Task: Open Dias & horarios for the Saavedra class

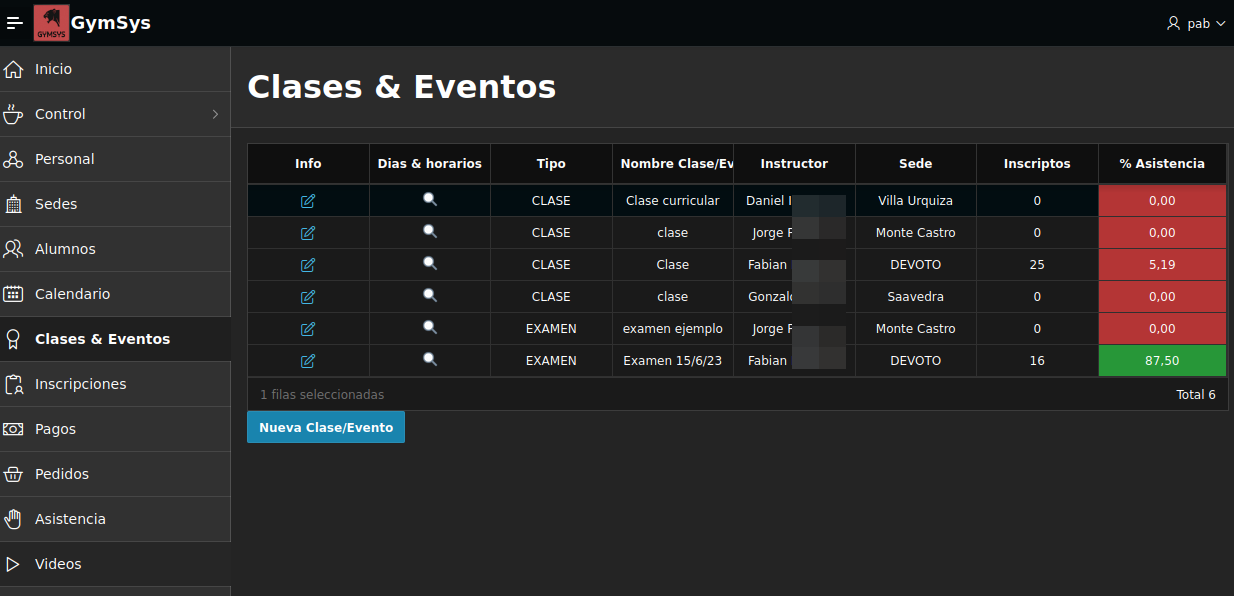Action: 429,296
